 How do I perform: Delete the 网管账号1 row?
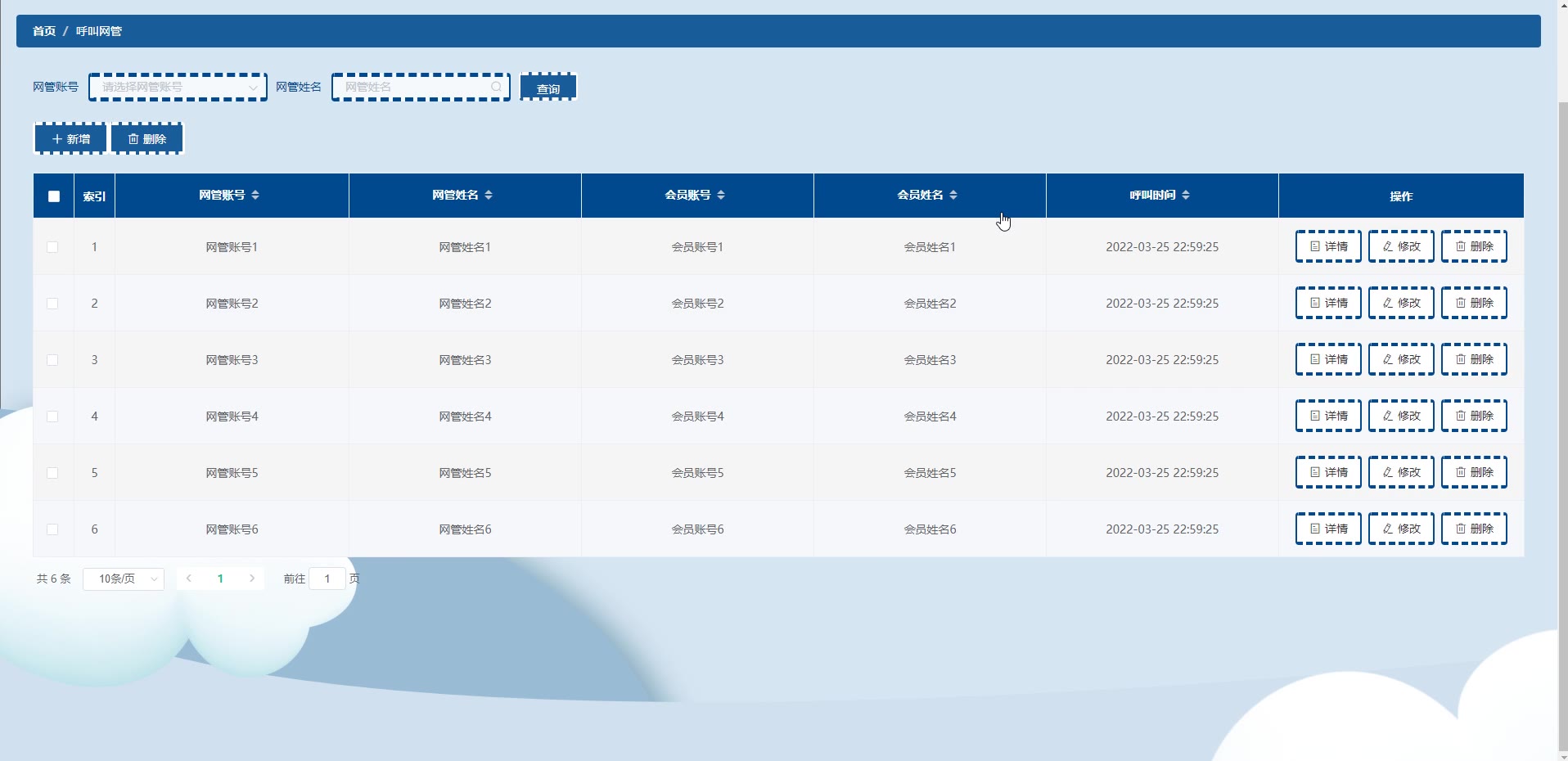(x=1474, y=246)
